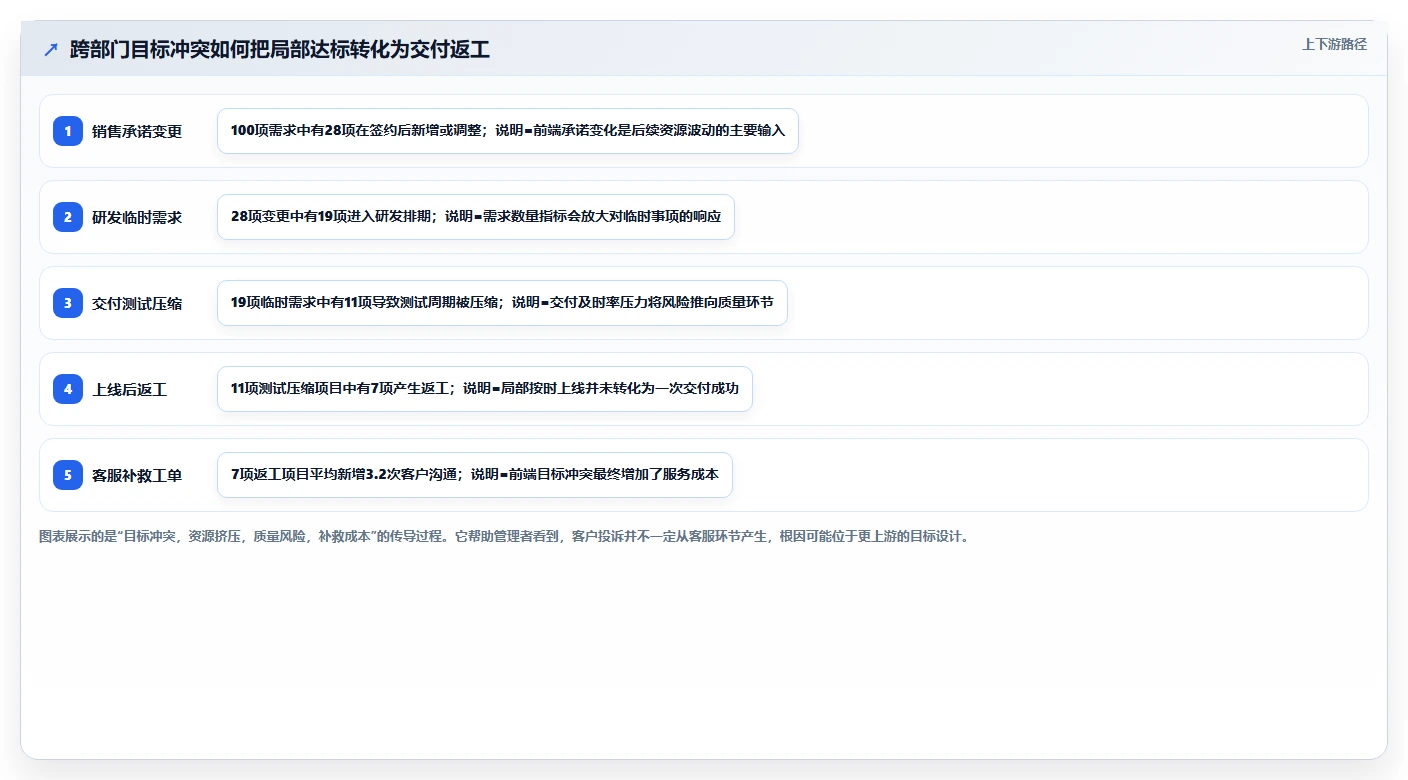Open the 7项返工项目平均新增3.2次 description box
Viewport: 1408px width, 780px height.
click(475, 475)
